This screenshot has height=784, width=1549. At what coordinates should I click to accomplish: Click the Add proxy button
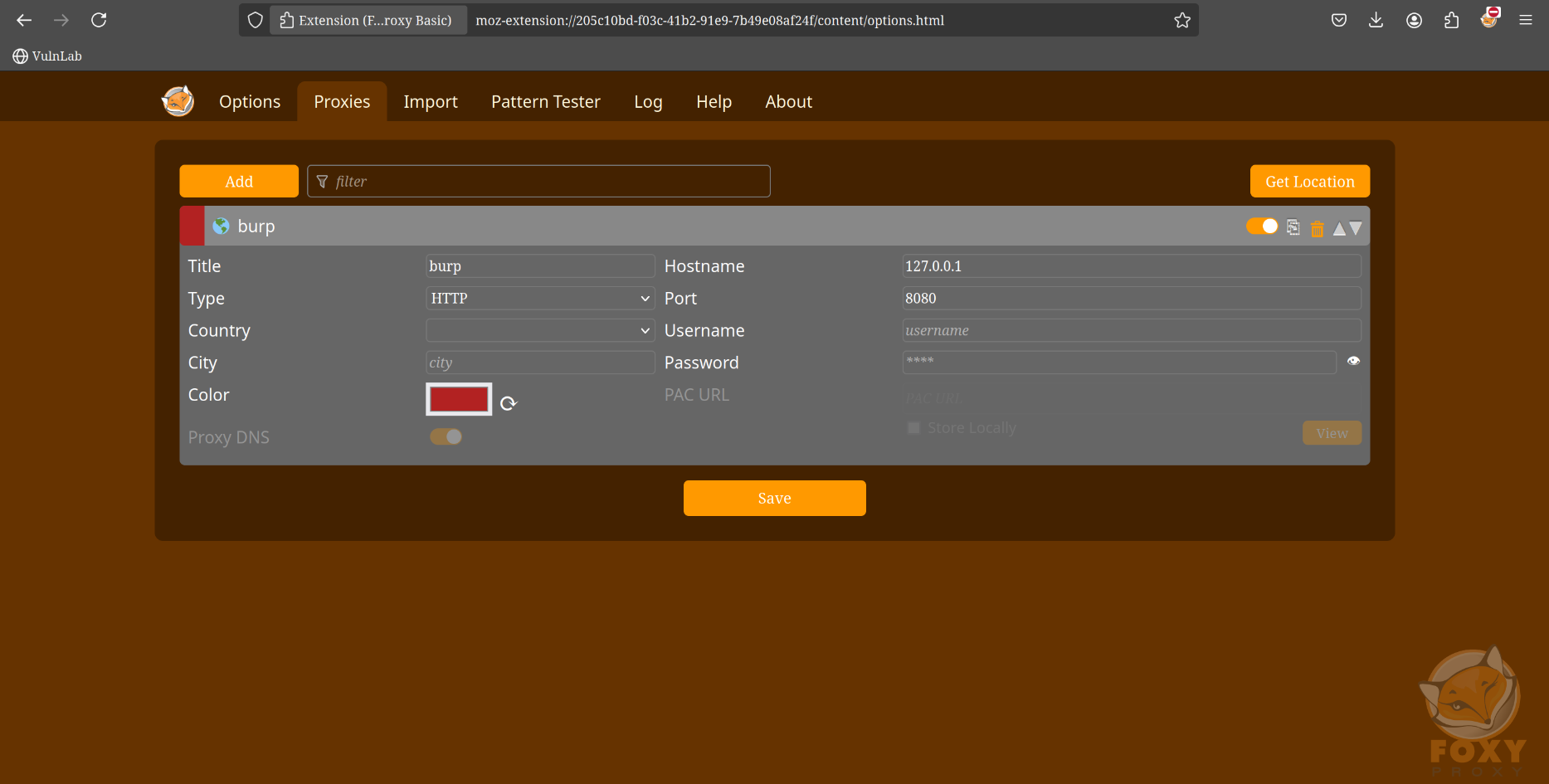coord(239,181)
